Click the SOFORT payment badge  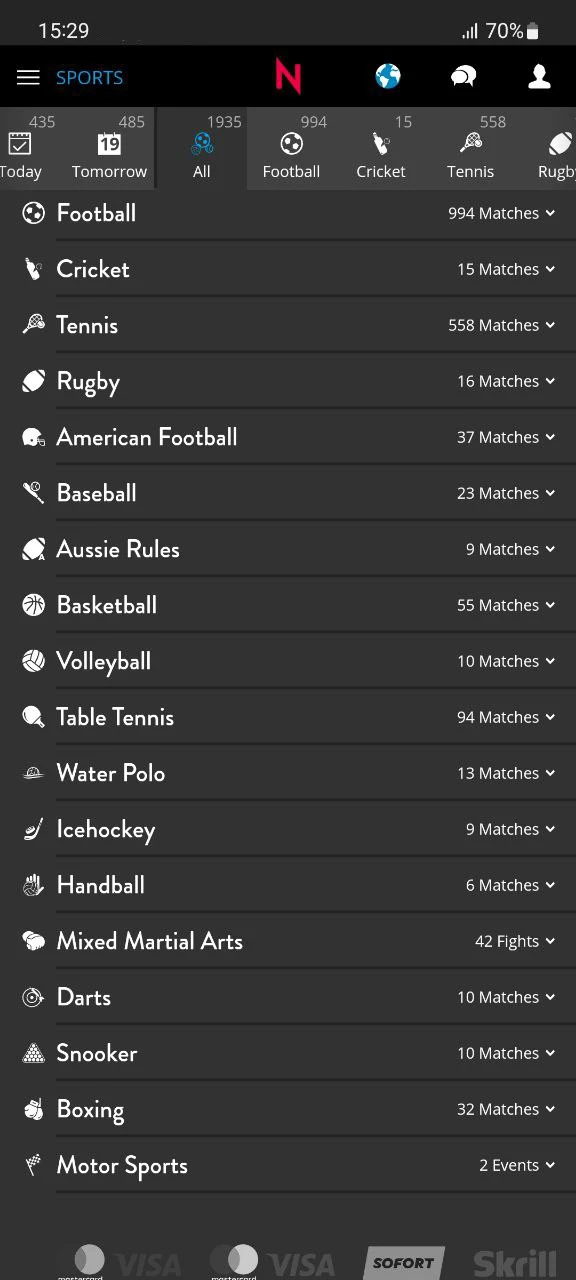coord(403,1263)
